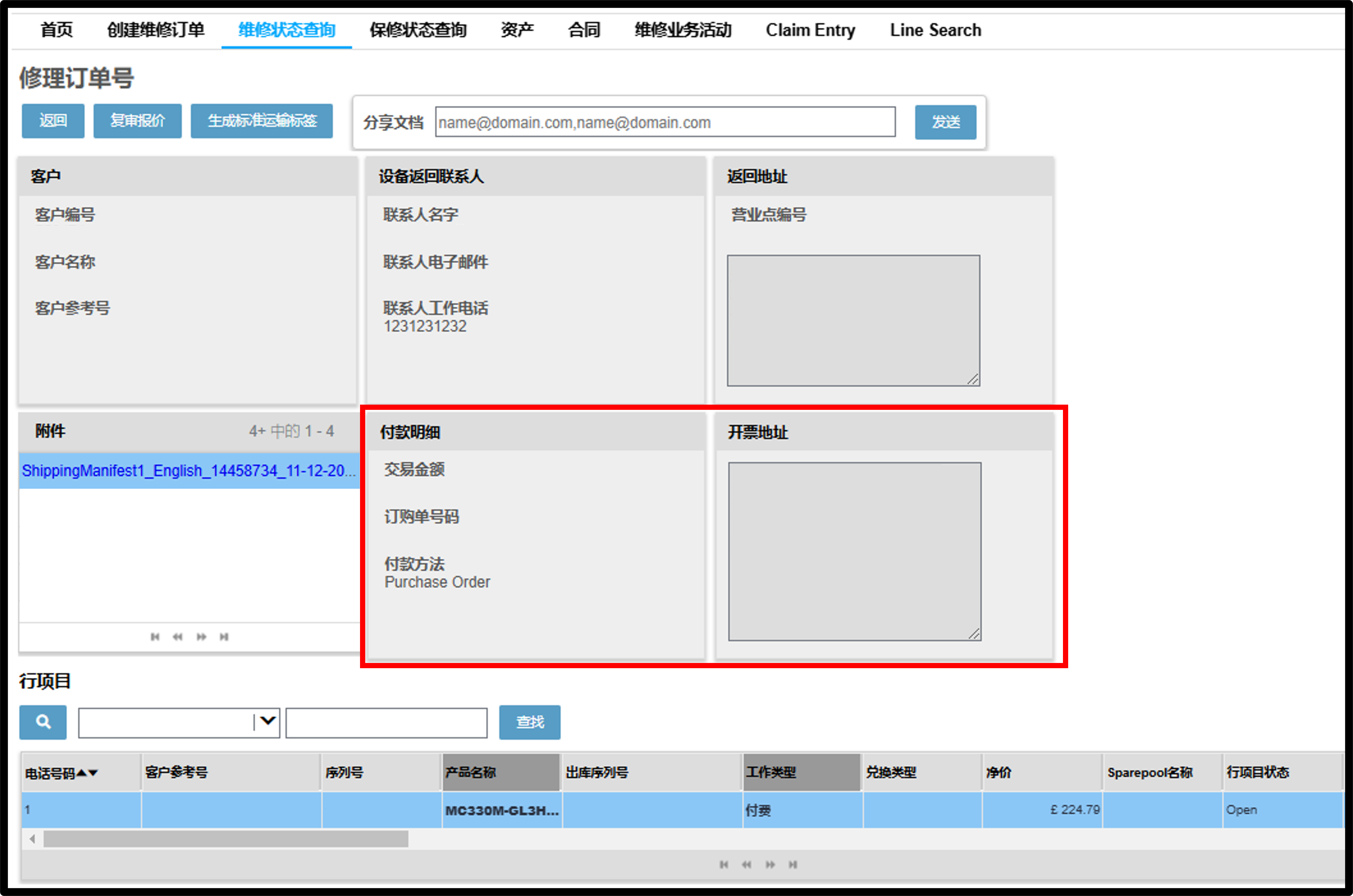1353x896 pixels.
Task: Sort 电话号码 column ascending with up arrow
Action: pyautogui.click(x=82, y=772)
